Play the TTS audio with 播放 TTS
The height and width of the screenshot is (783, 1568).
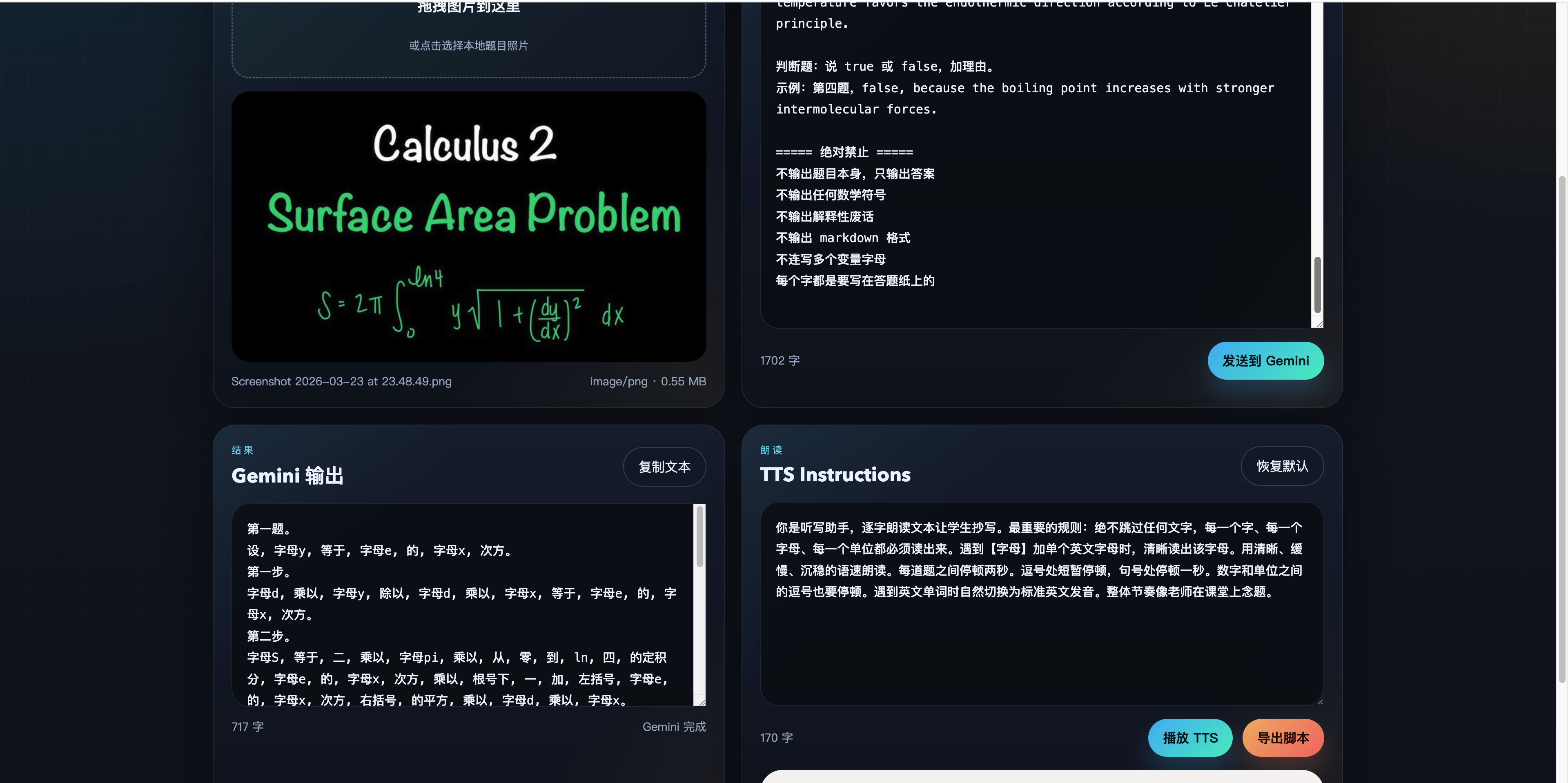point(1189,737)
